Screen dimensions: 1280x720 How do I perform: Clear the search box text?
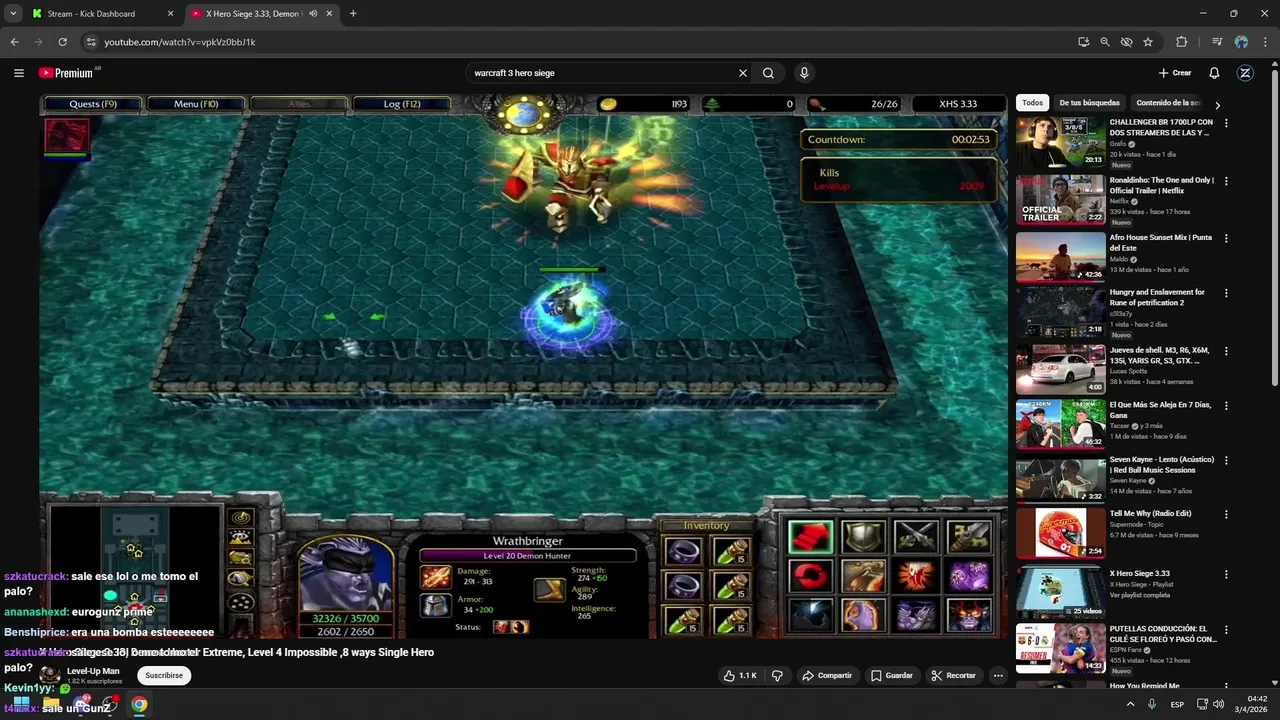(x=743, y=73)
